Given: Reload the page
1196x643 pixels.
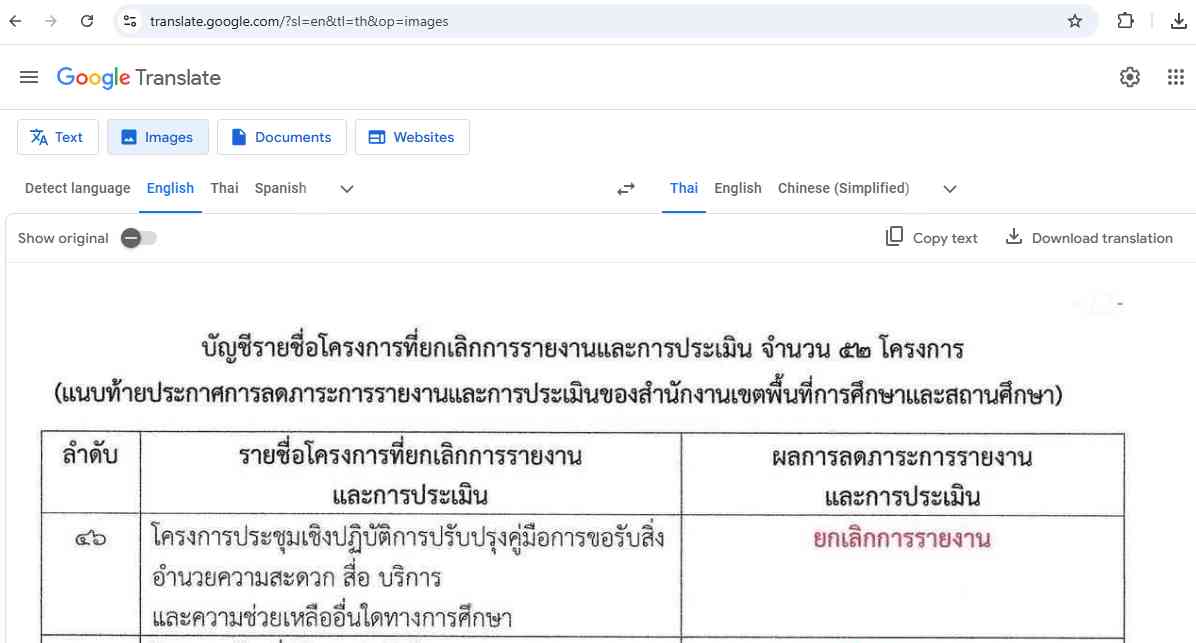Looking at the screenshot, I should (87, 21).
